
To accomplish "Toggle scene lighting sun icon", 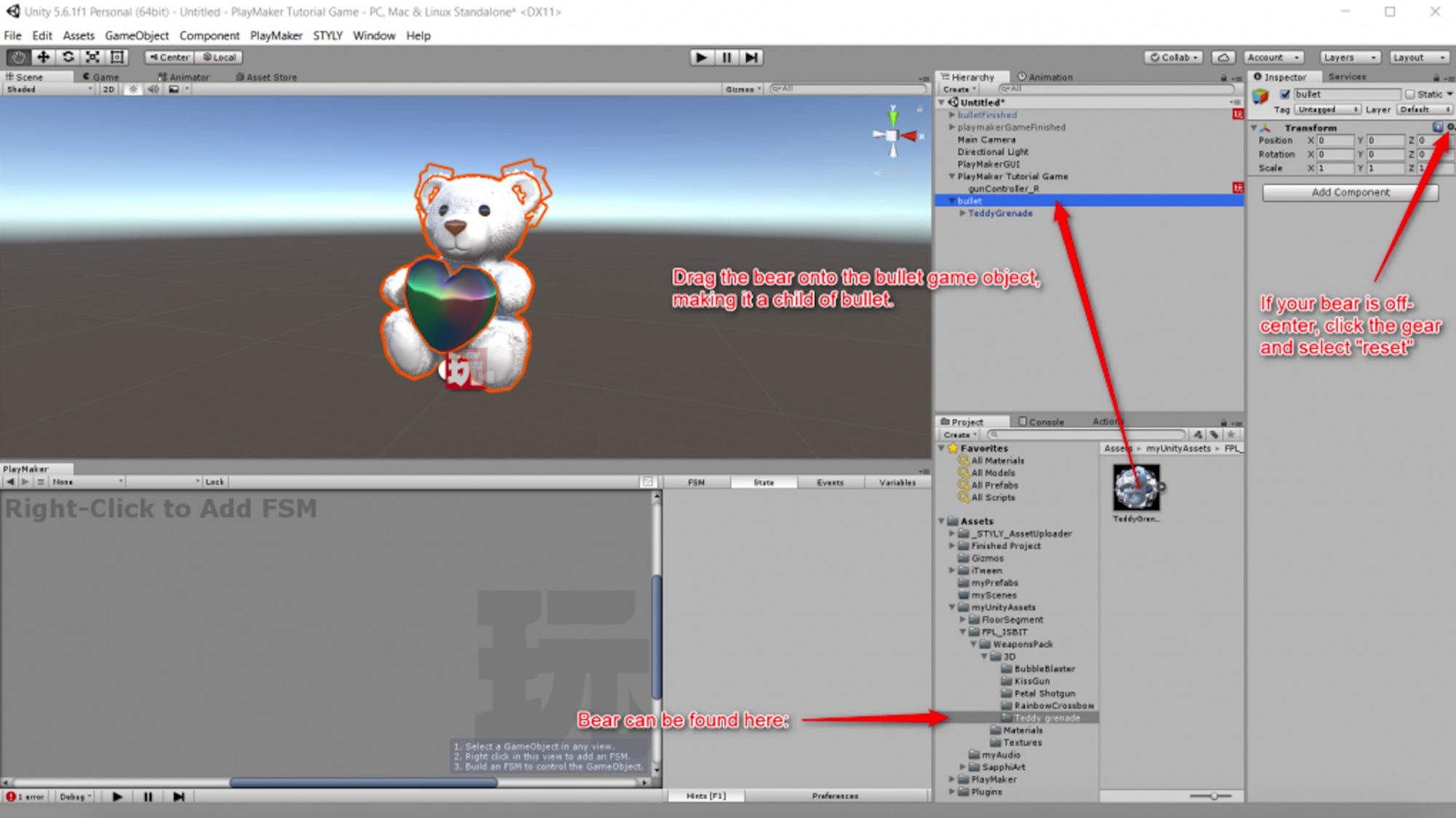I will click(x=132, y=89).
